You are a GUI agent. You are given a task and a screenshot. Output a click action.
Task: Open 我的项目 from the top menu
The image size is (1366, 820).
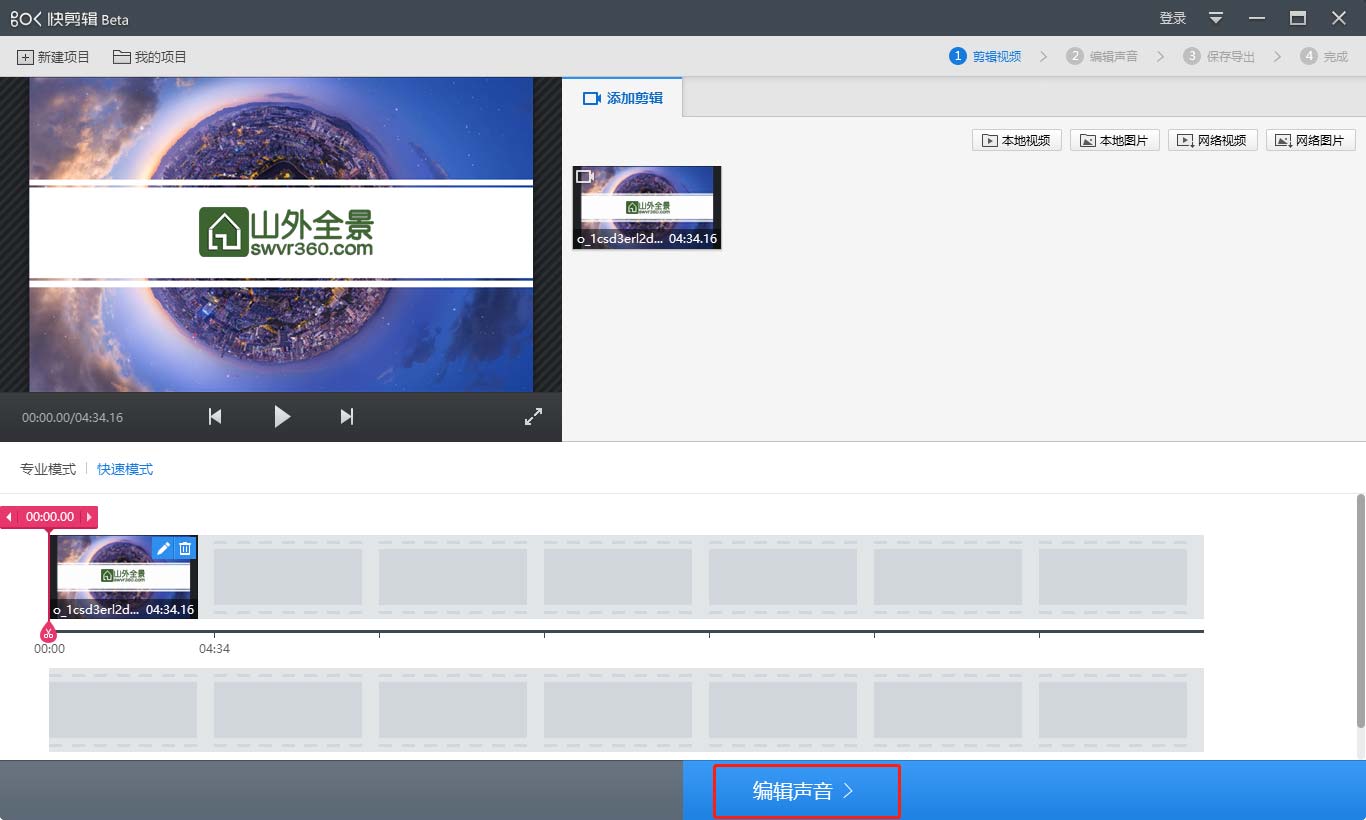[150, 57]
